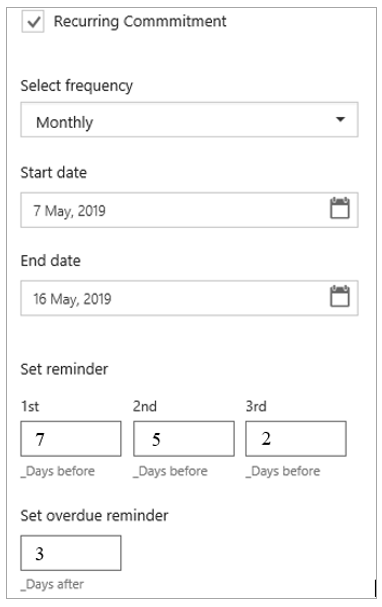Expand the frequency dropdown arrow

(340, 119)
